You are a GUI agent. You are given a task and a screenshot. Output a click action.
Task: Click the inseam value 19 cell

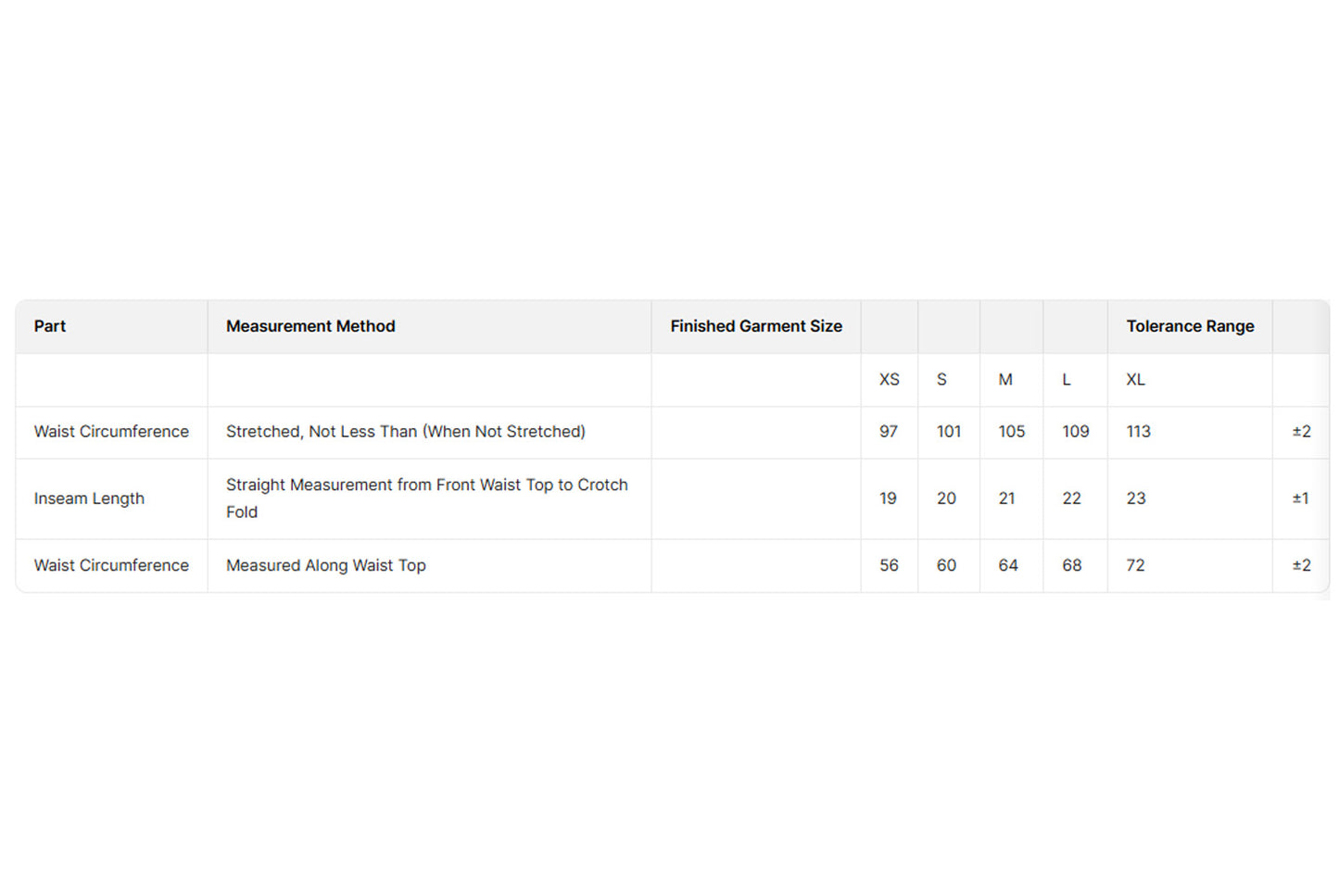888,498
